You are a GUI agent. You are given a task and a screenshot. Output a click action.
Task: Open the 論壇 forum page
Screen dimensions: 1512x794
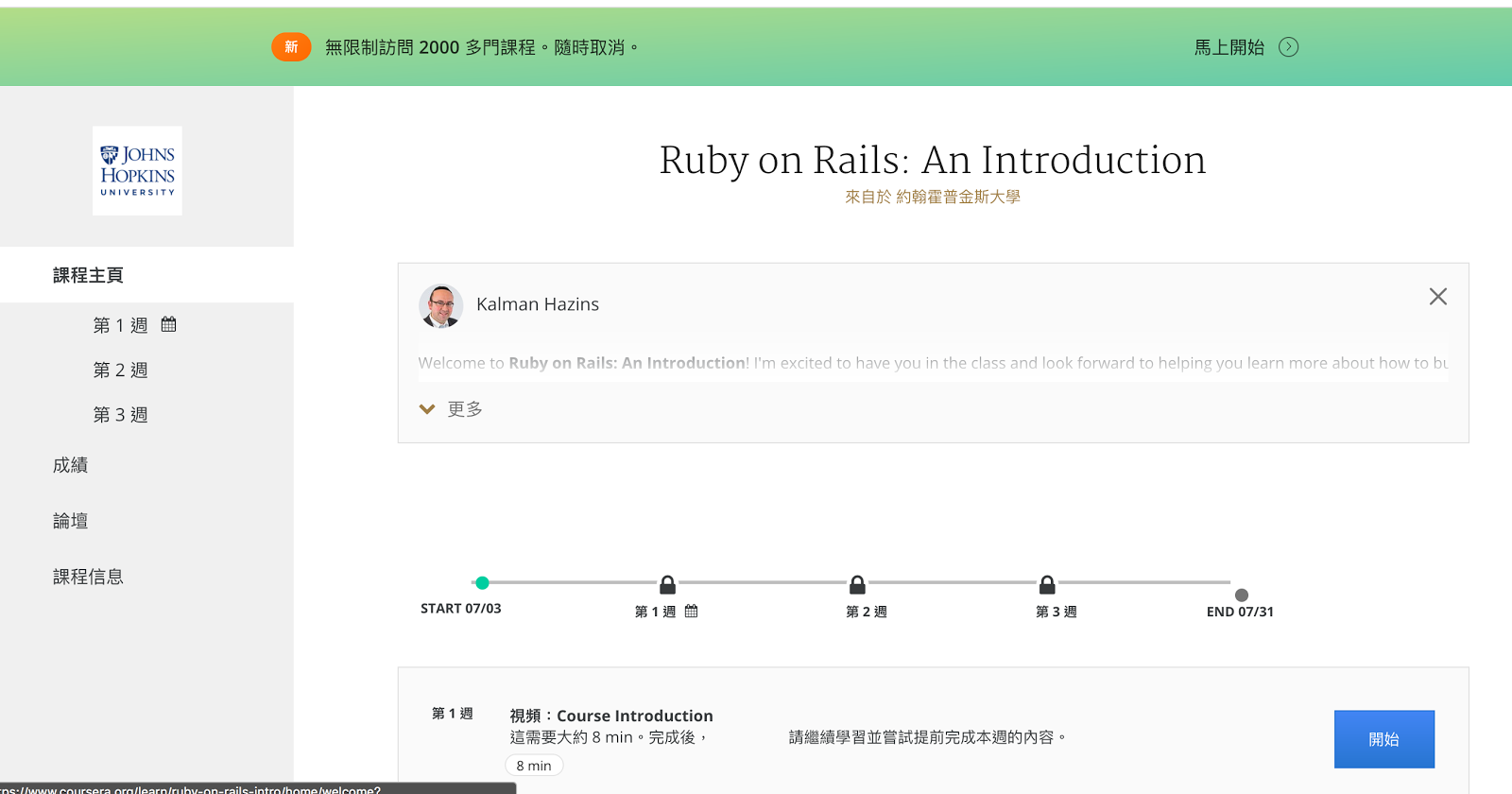tap(71, 521)
